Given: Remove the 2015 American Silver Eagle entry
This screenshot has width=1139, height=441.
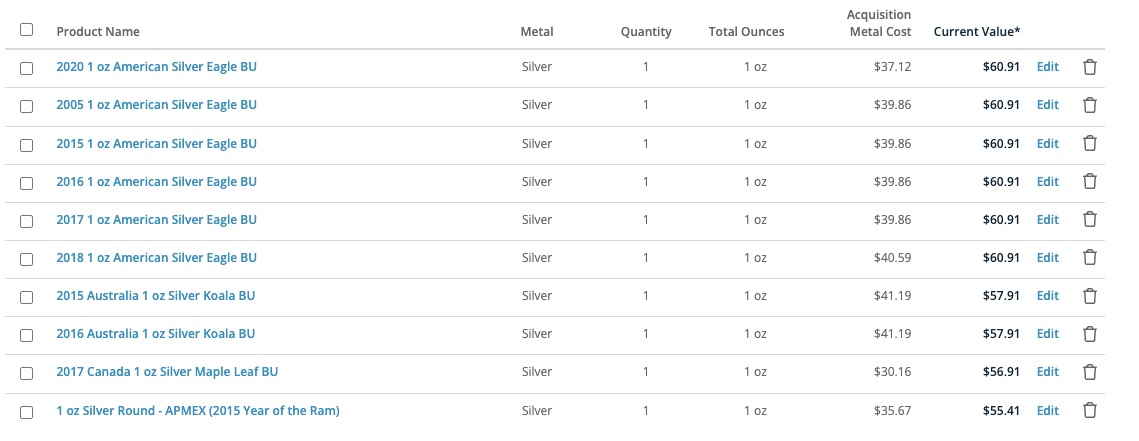Looking at the screenshot, I should click(x=1090, y=143).
